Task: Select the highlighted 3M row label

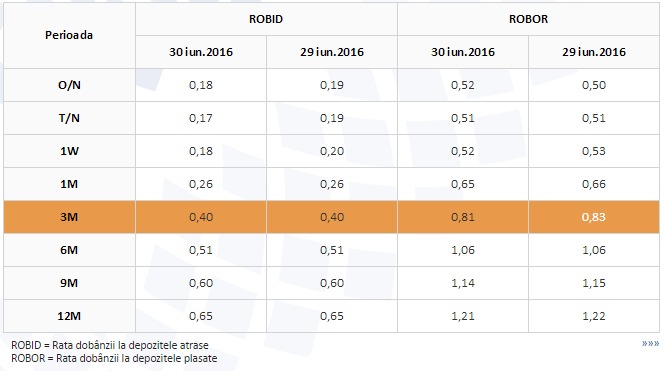Action: 69,217
